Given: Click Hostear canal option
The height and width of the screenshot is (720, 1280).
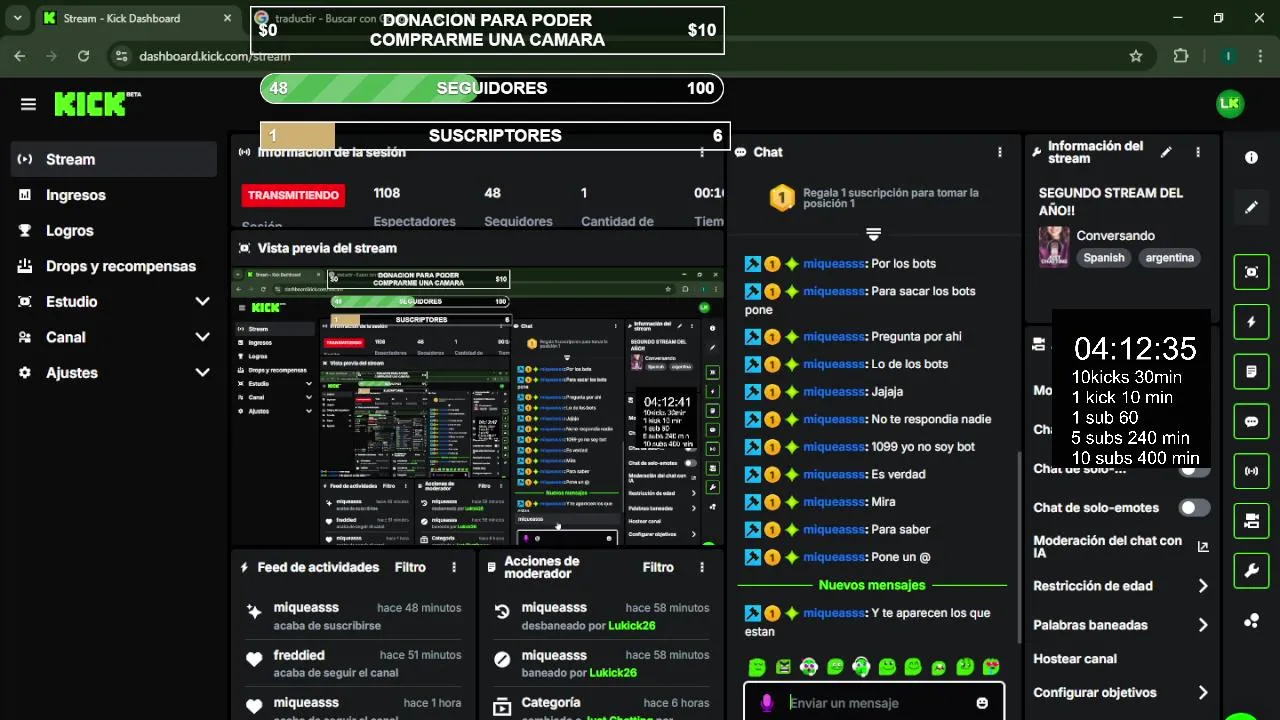Looking at the screenshot, I should pos(1075,659).
